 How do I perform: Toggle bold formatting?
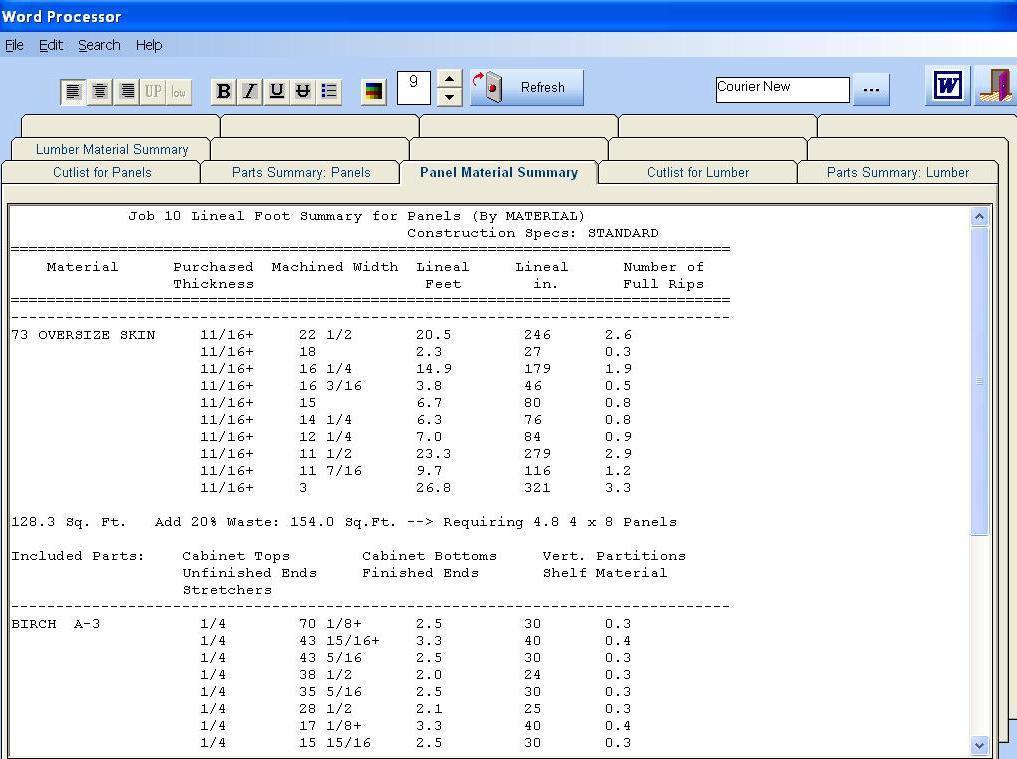click(224, 91)
